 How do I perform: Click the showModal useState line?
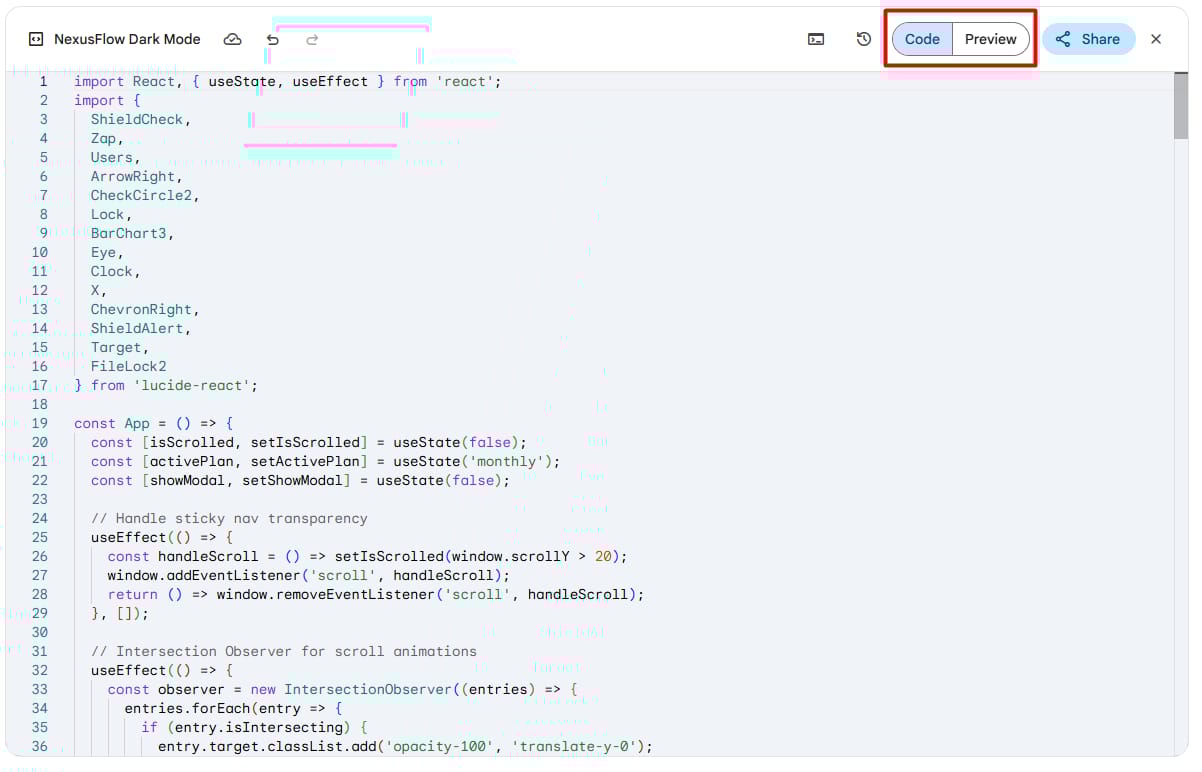coord(301,480)
